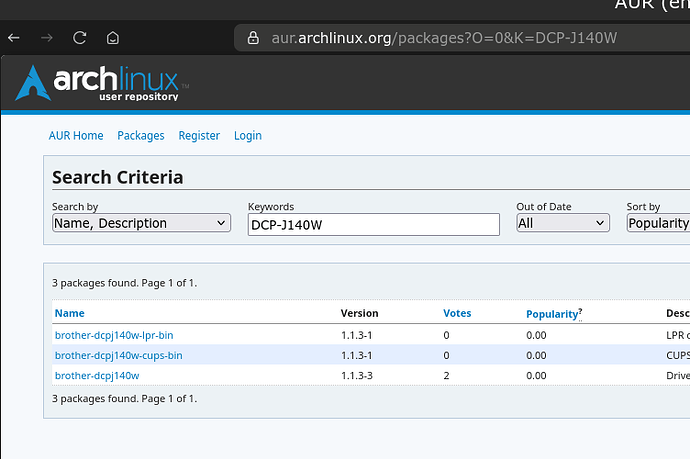Sort results by Name column

click(x=69, y=313)
